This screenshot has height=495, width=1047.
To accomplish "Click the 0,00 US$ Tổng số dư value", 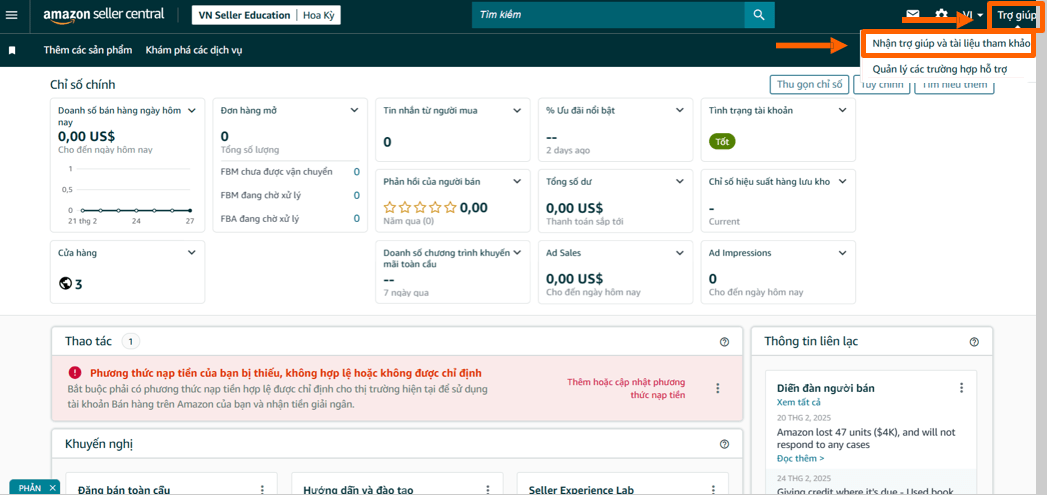I will (x=574, y=208).
